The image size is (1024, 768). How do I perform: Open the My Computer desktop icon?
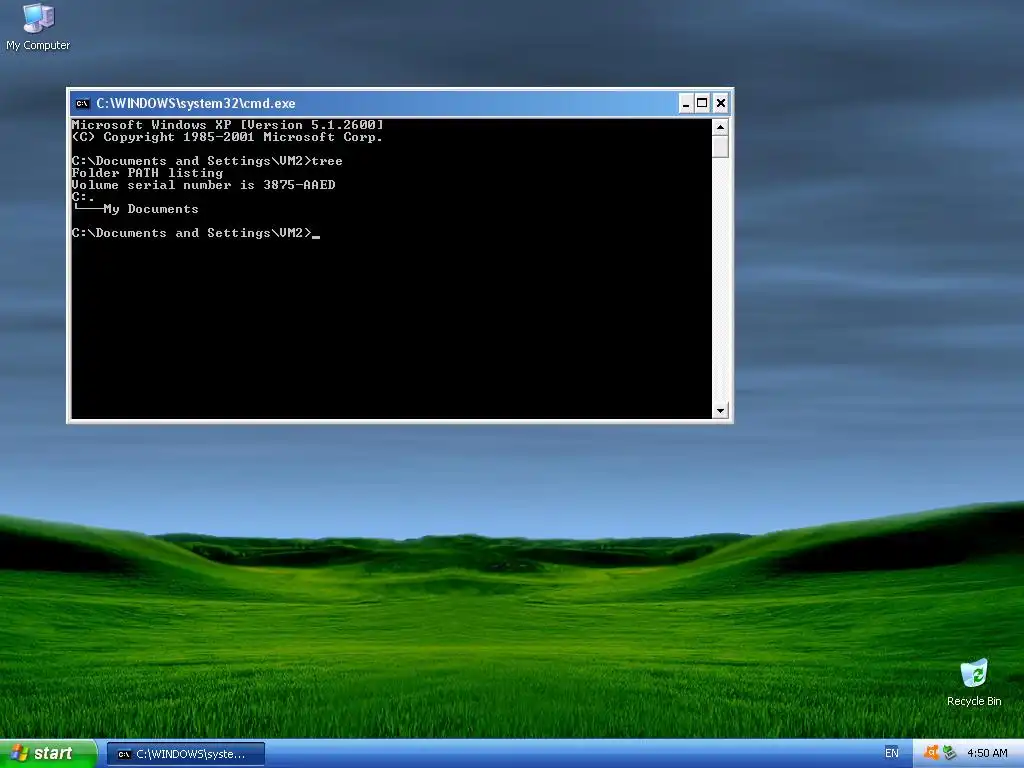[x=38, y=27]
